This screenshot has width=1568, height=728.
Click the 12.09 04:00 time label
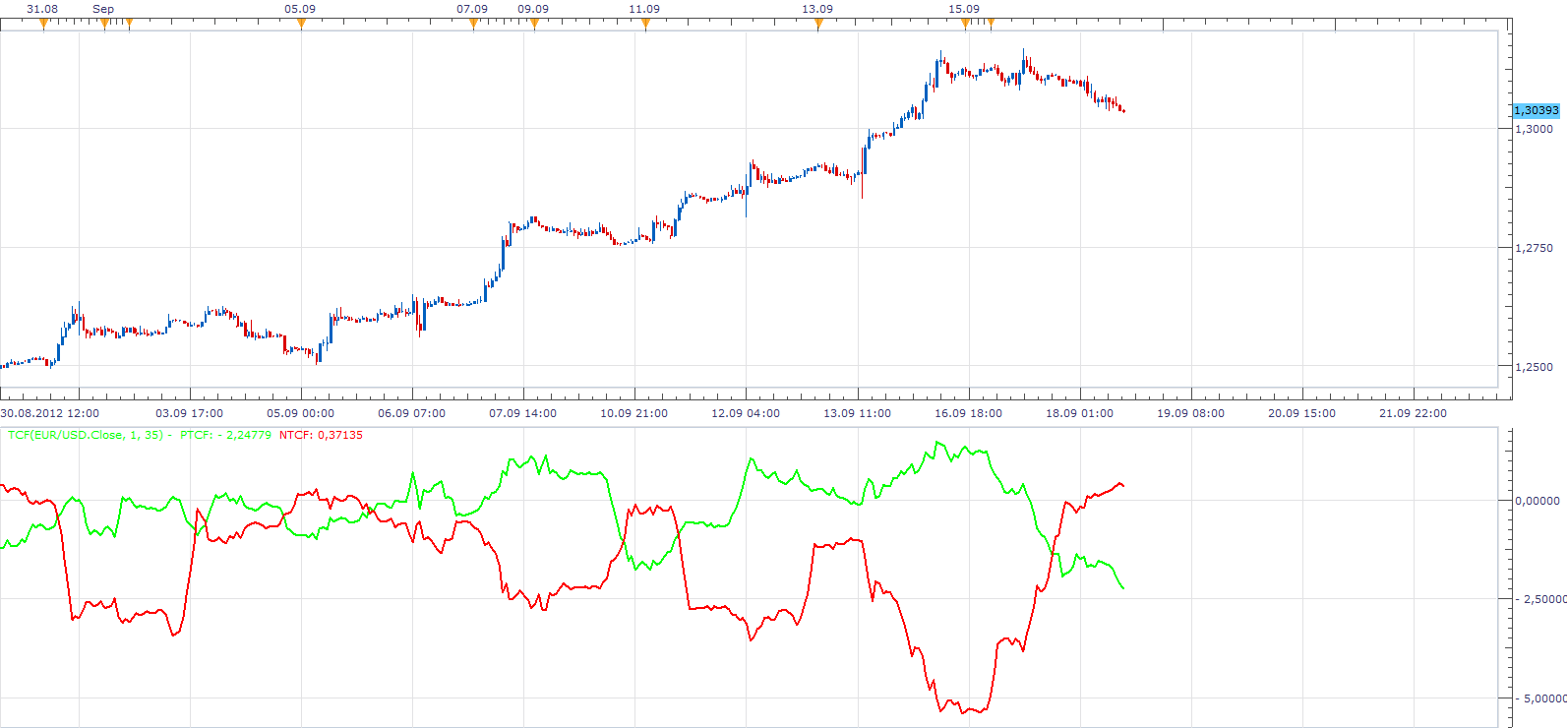(x=746, y=413)
